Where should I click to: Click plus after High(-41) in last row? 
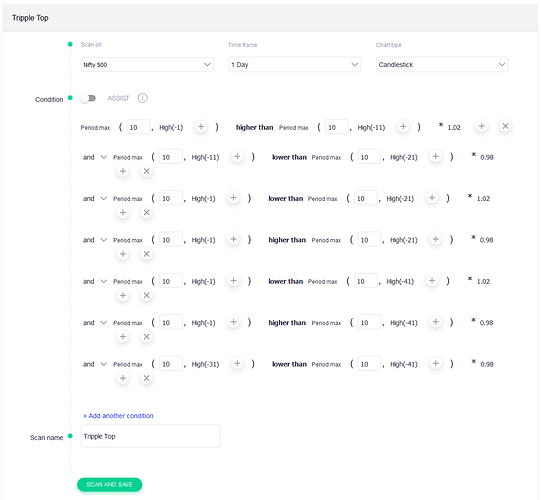436,363
